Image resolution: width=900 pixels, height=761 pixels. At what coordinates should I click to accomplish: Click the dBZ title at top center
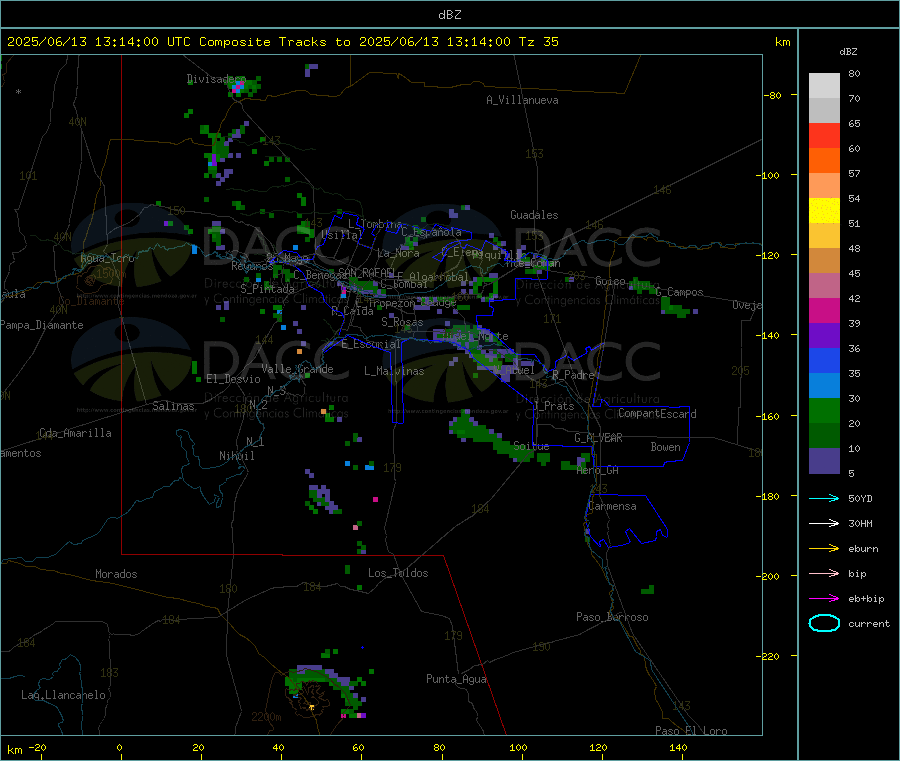tap(449, 15)
